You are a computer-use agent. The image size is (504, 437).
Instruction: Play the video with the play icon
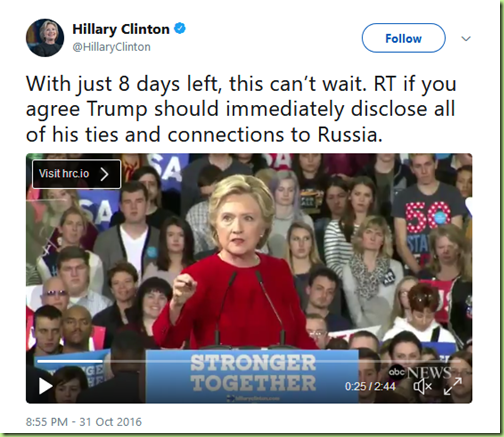click(45, 386)
